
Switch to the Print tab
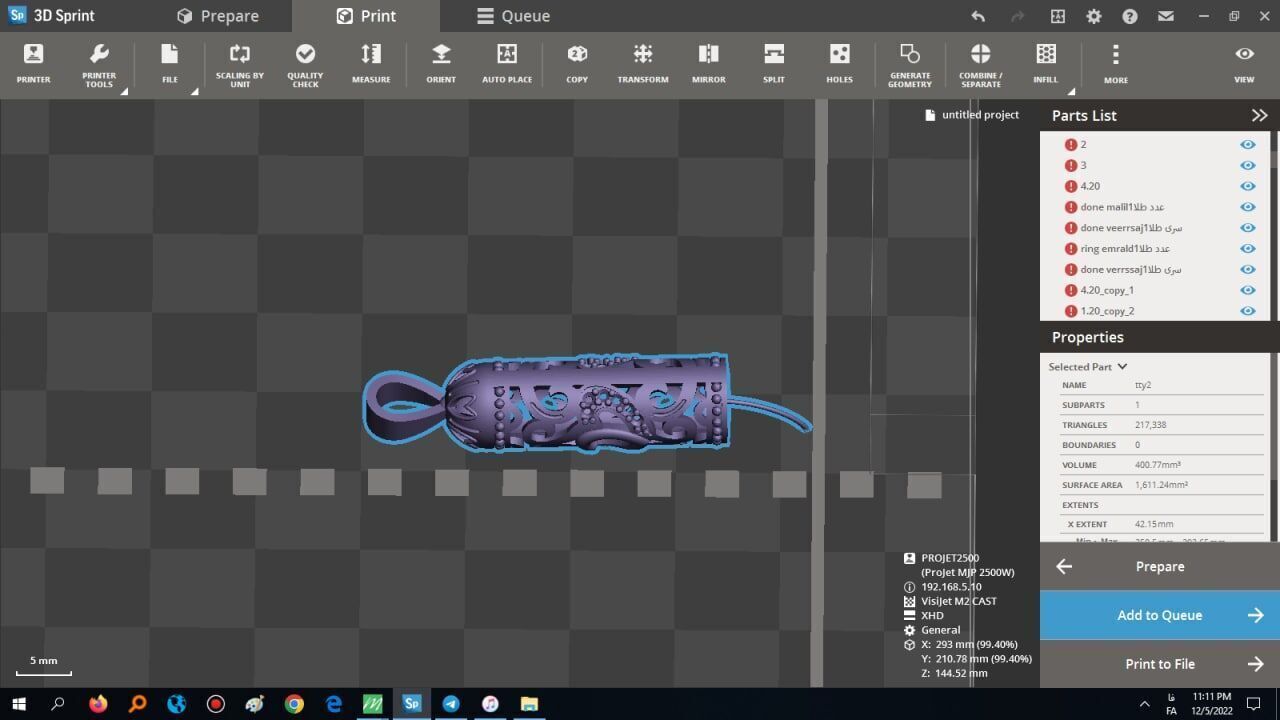pyautogui.click(x=366, y=16)
